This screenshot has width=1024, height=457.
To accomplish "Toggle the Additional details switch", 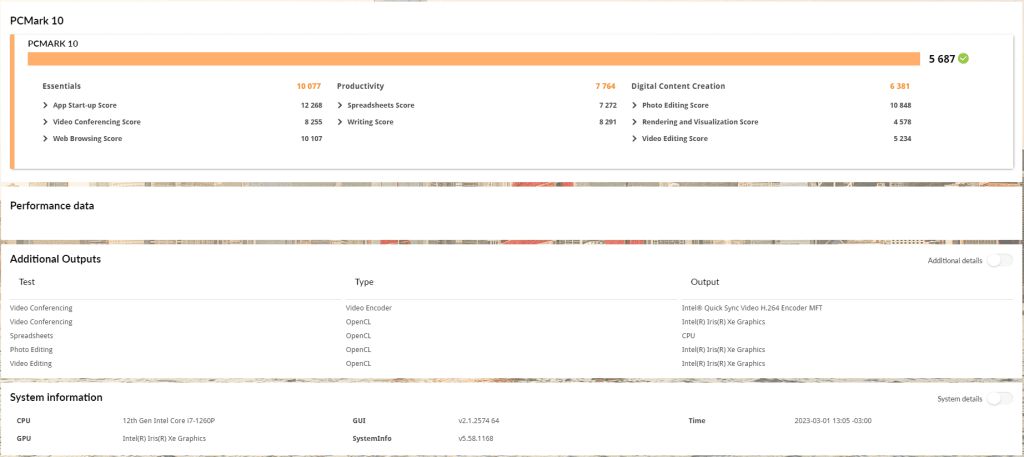I will tap(998, 260).
